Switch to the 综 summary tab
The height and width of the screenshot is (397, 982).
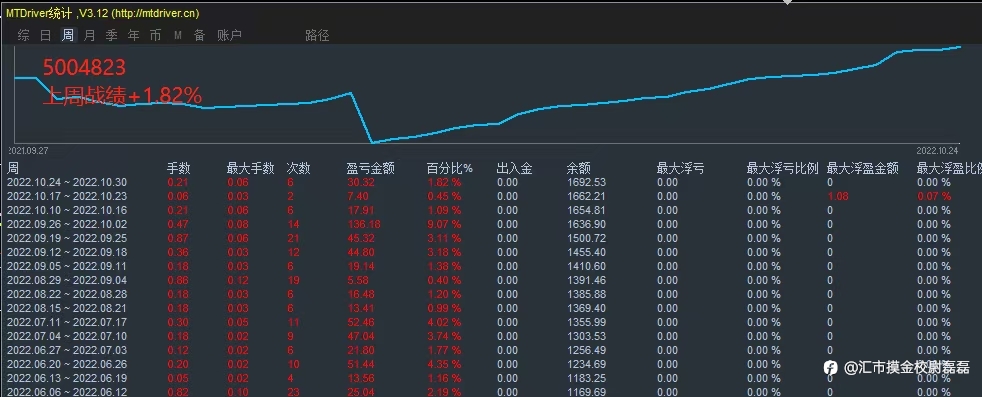click(24, 36)
